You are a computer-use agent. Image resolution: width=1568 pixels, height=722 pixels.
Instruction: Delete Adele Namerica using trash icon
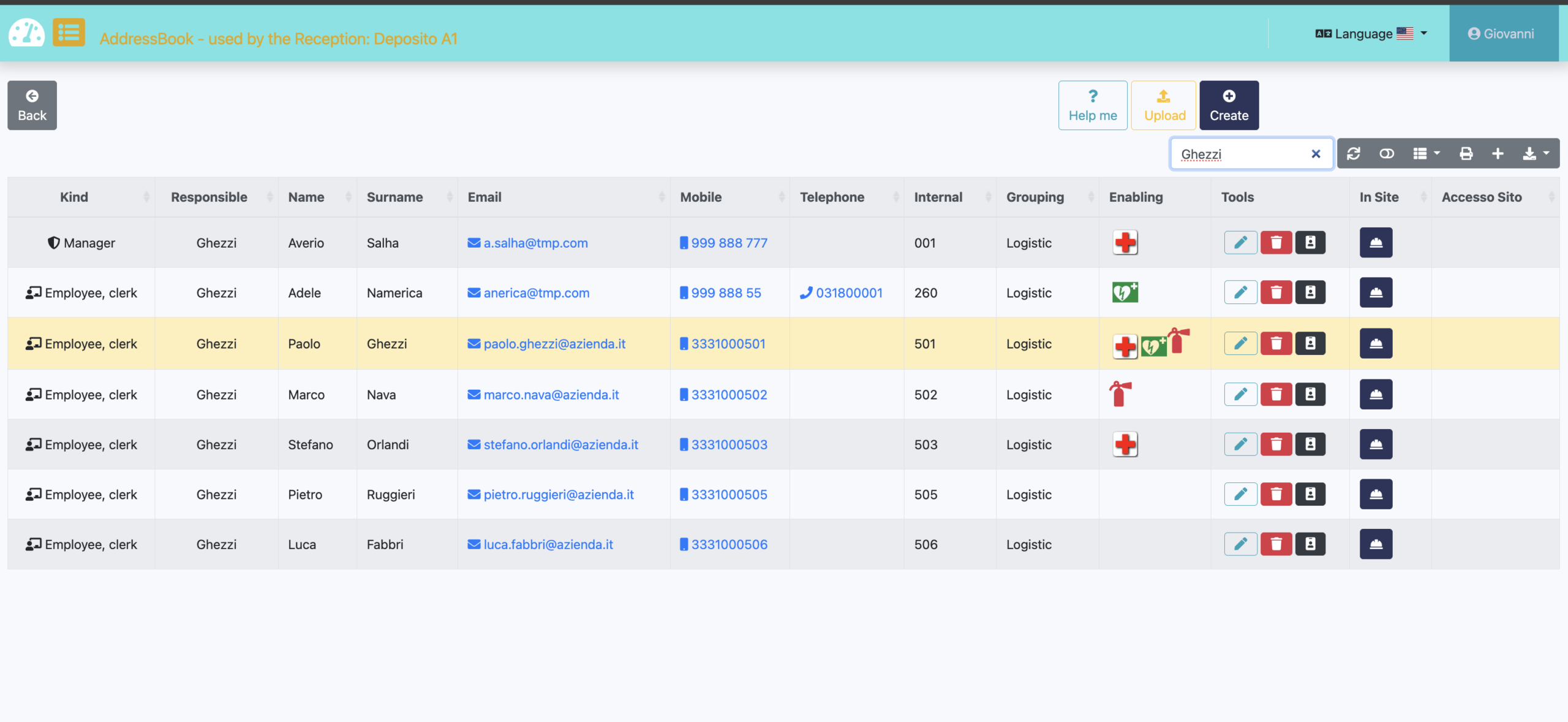[x=1276, y=293]
